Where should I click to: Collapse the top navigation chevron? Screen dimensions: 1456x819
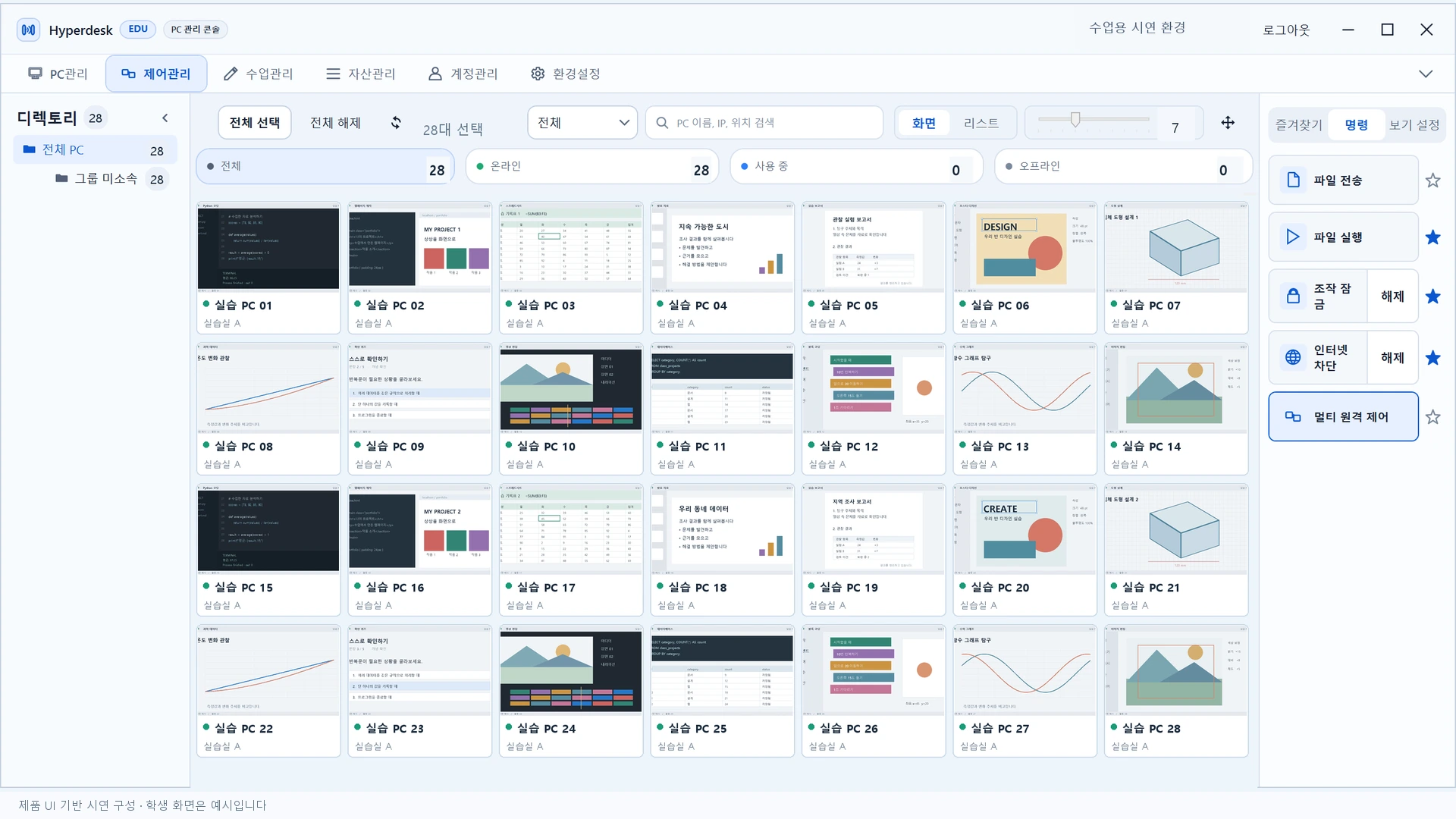1426,74
